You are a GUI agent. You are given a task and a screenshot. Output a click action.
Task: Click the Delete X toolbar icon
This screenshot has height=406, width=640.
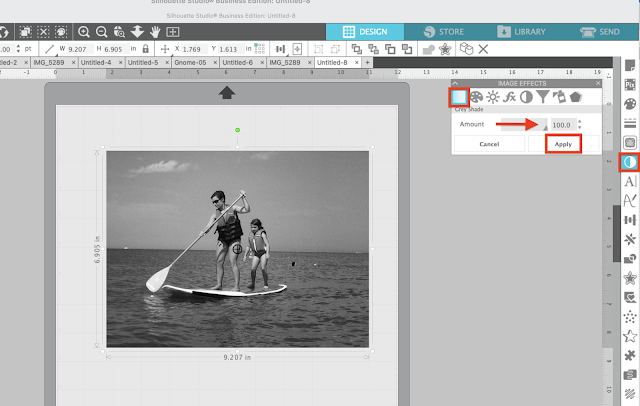[483, 49]
